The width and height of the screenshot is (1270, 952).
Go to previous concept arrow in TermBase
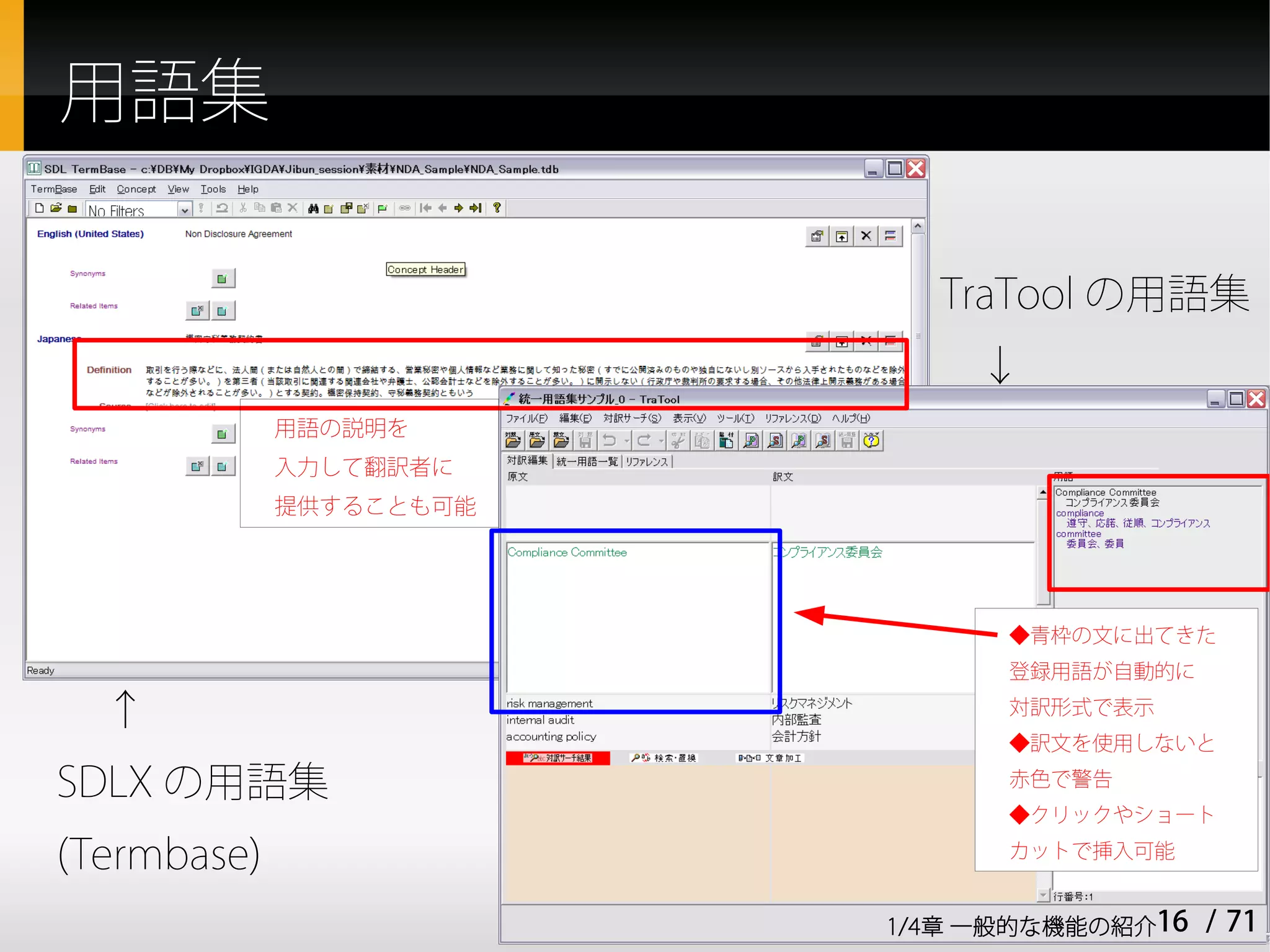pyautogui.click(x=442, y=208)
